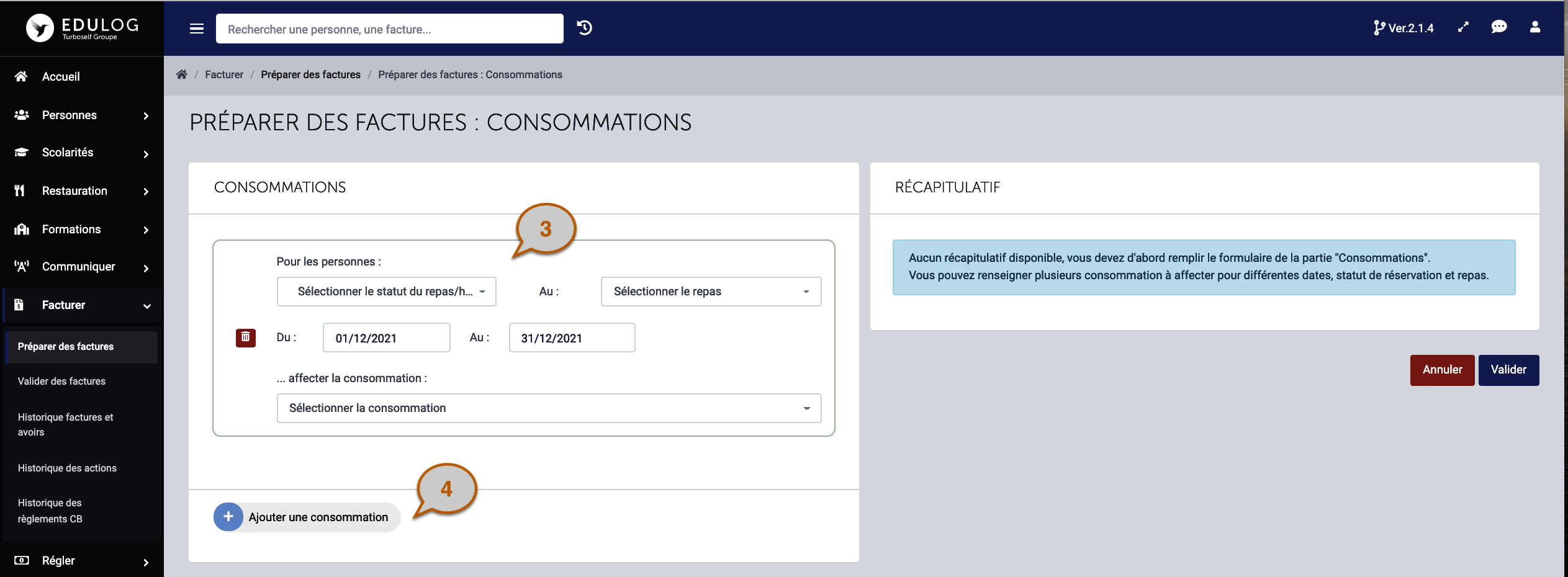Image resolution: width=1568 pixels, height=577 pixels.
Task: Follow the Préparer des factures breadcrumb link
Action: (310, 74)
